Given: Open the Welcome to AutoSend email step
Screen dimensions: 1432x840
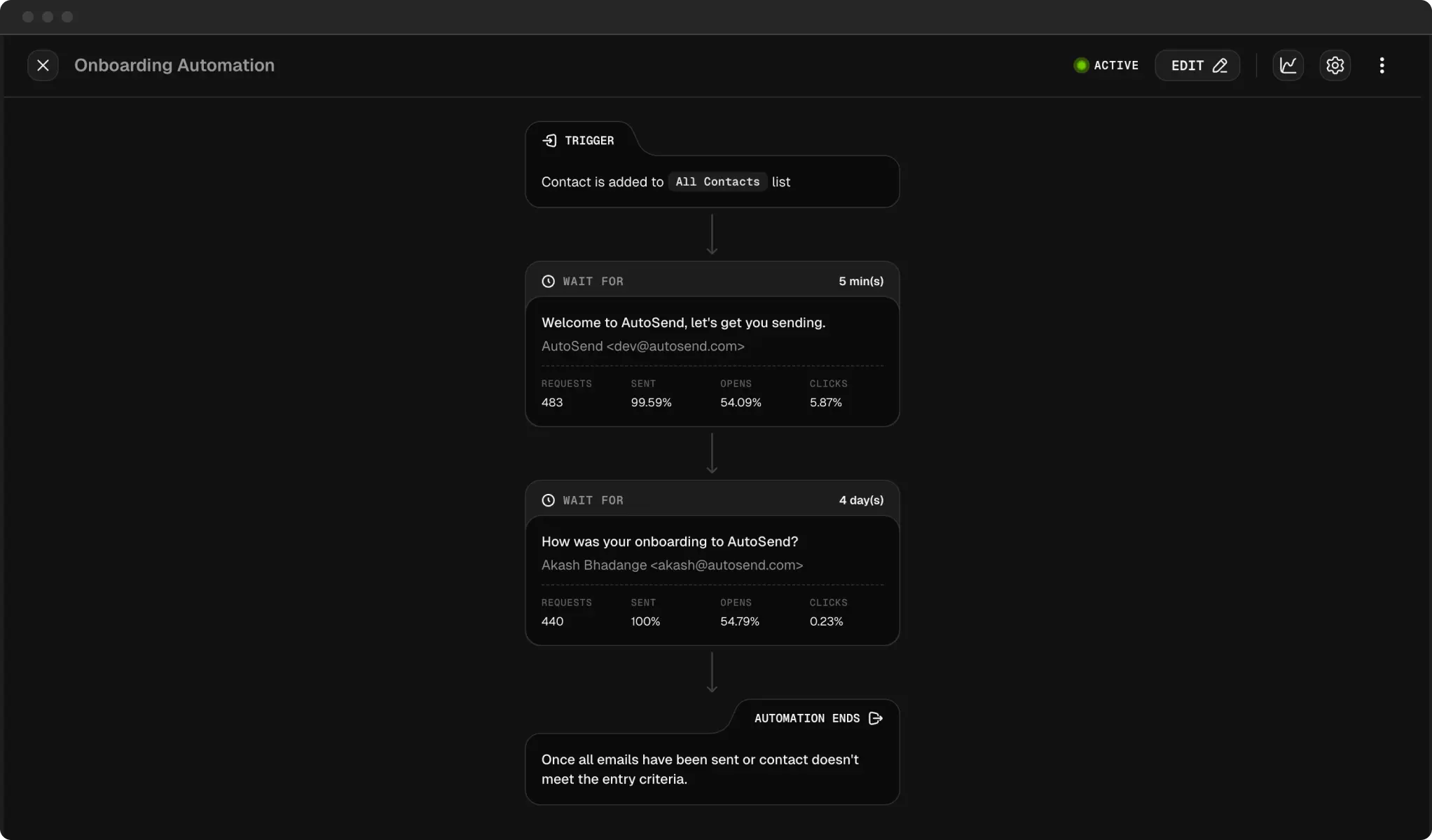Looking at the screenshot, I should point(683,323).
